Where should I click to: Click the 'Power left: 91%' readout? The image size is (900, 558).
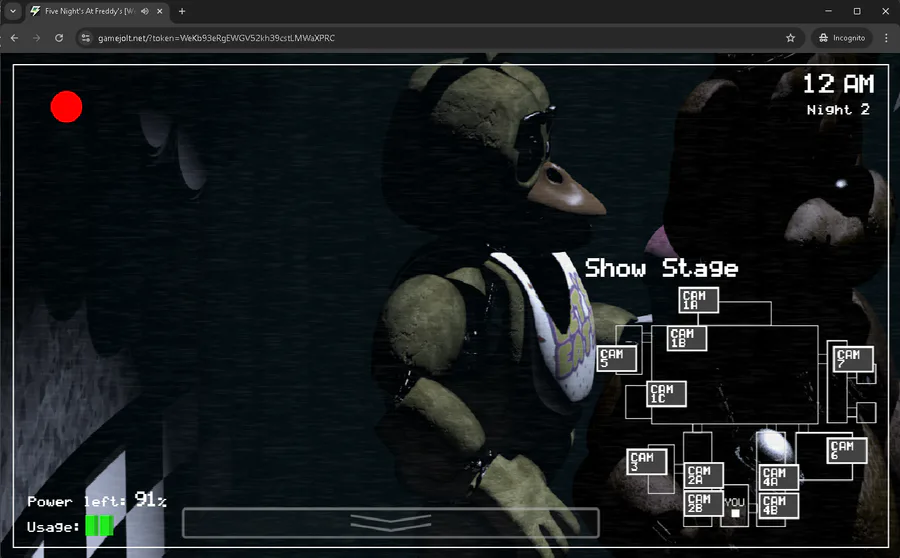tap(97, 501)
